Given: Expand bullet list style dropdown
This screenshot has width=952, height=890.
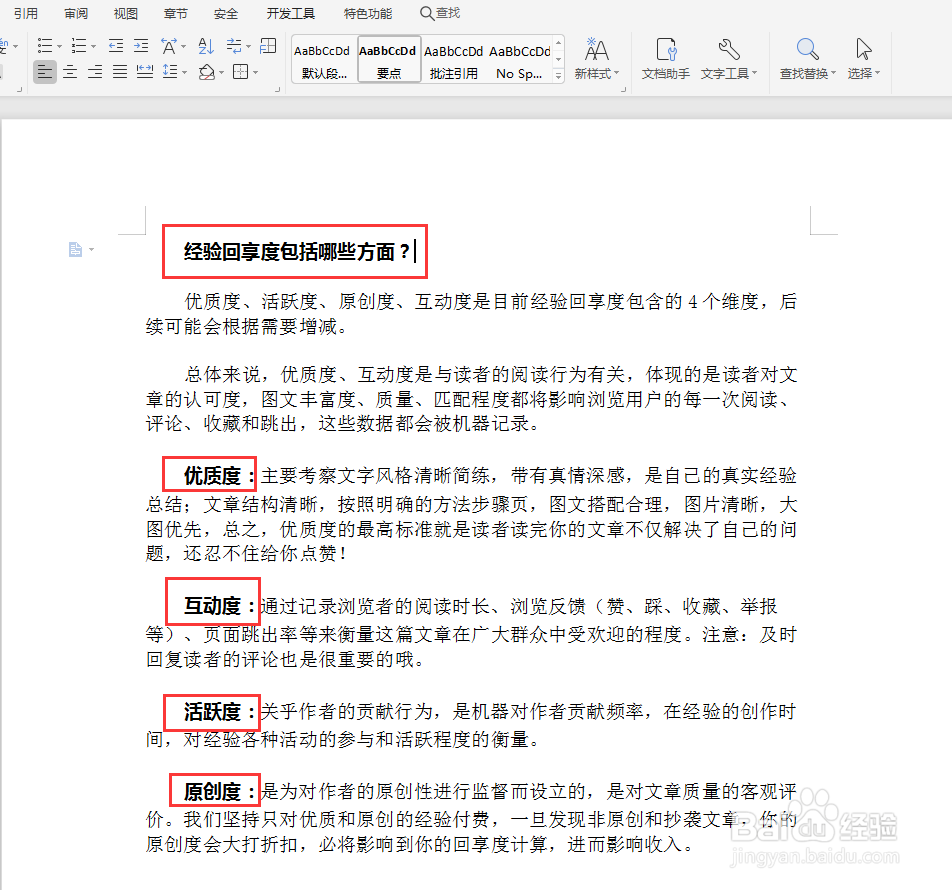Looking at the screenshot, I should [x=60, y=46].
